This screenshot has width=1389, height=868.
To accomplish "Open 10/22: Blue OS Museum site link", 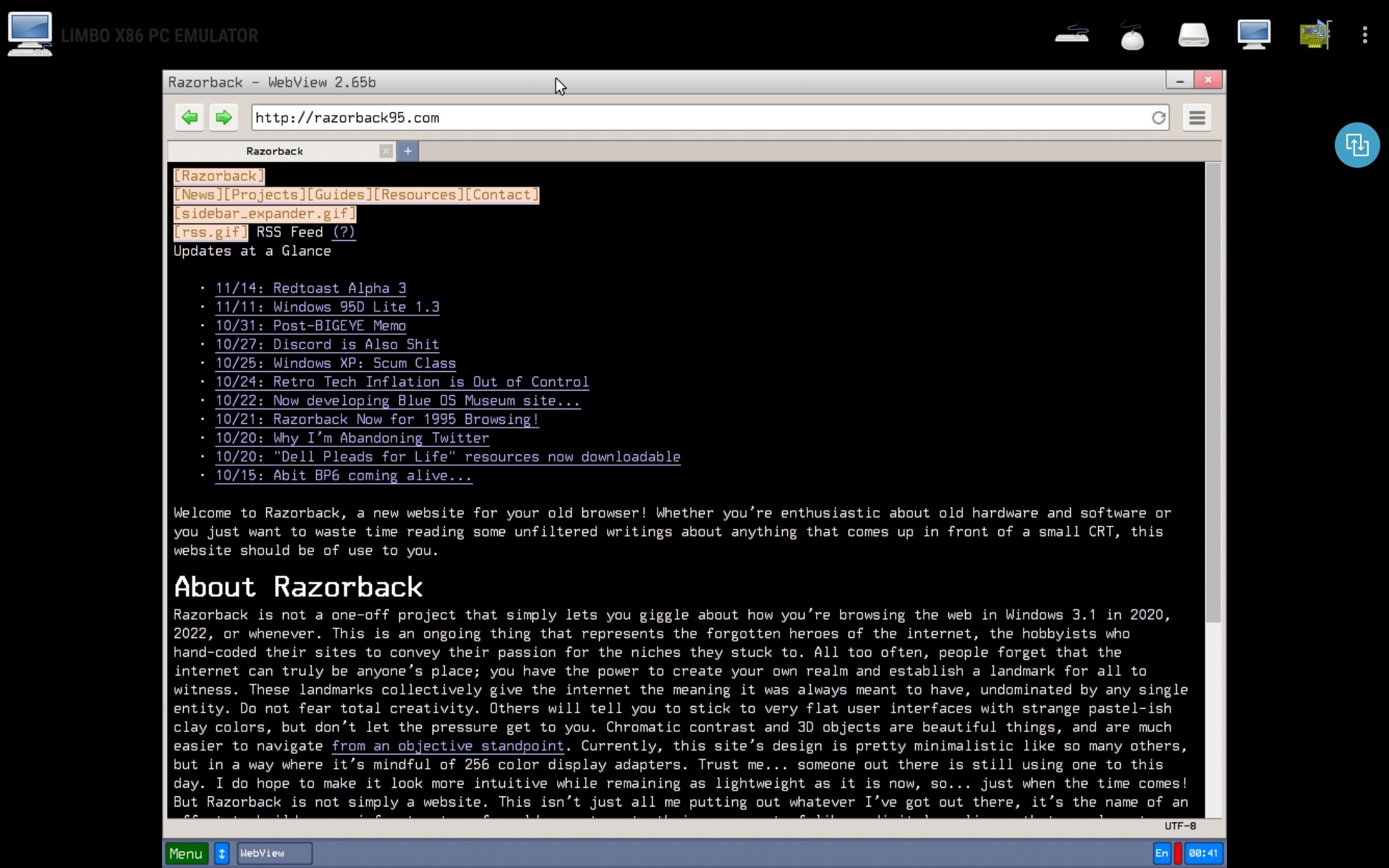I will 398,401.
